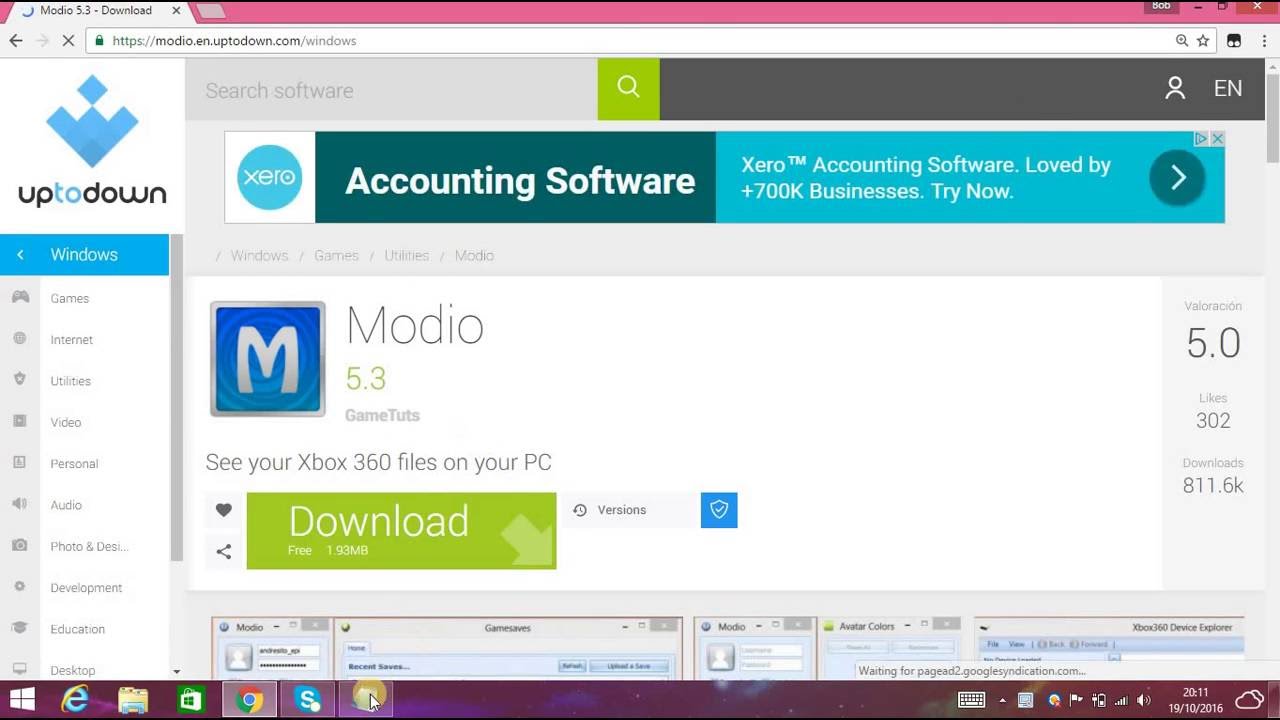Viewport: 1280px width, 720px height.
Task: Click the 811.6k downloads count
Action: tap(1213, 485)
